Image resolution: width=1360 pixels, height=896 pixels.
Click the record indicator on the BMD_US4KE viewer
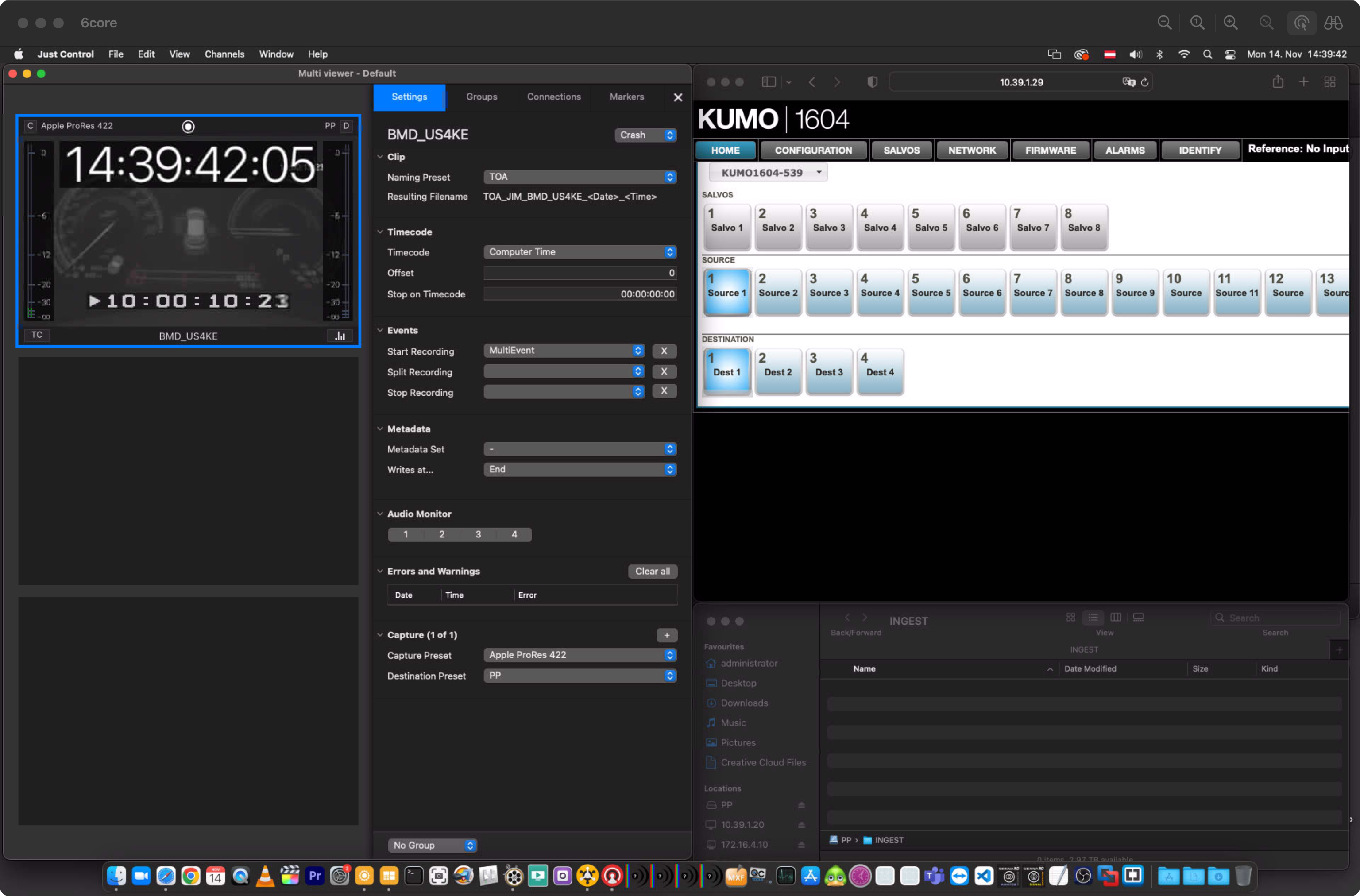[188, 126]
